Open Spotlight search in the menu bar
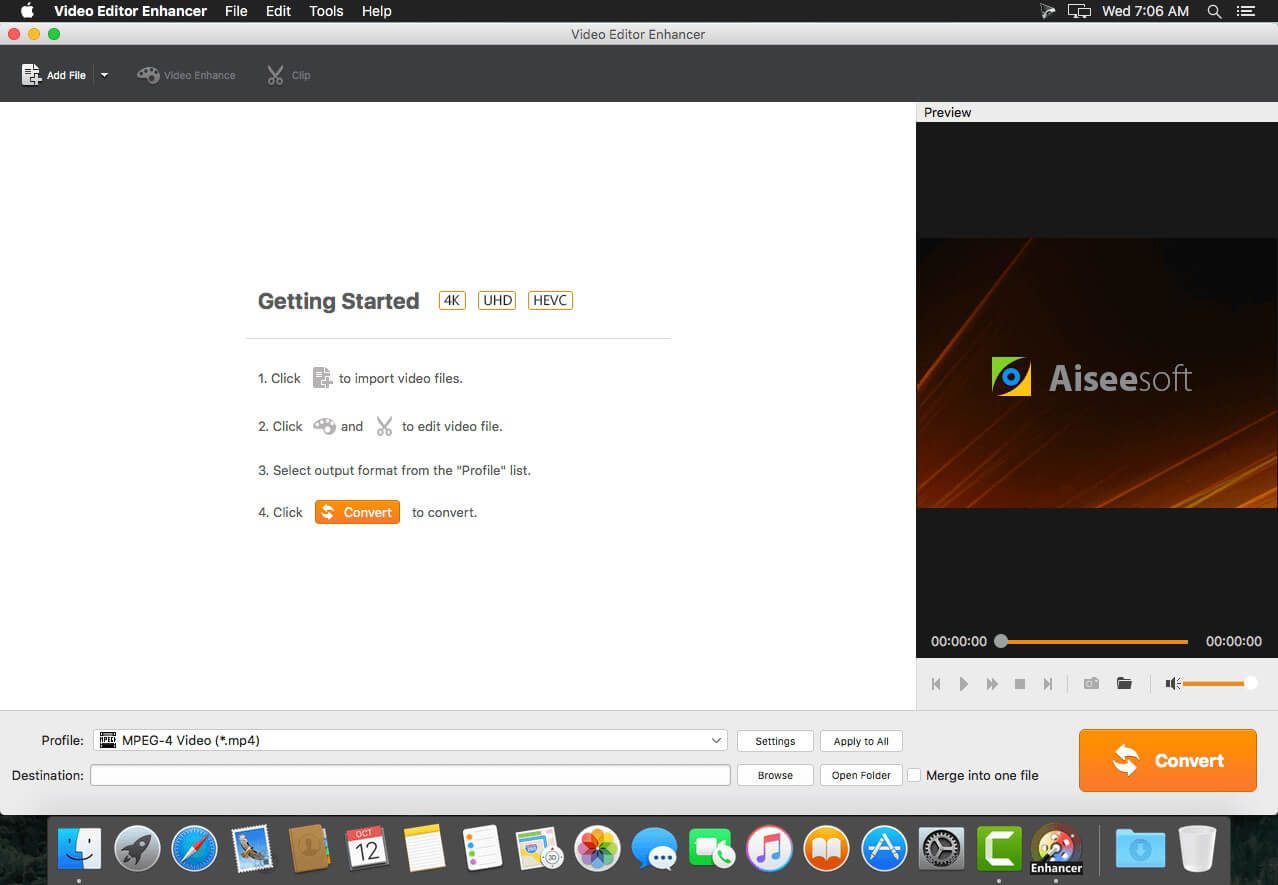Screen dimensions: 1278x885 (x=1214, y=11)
